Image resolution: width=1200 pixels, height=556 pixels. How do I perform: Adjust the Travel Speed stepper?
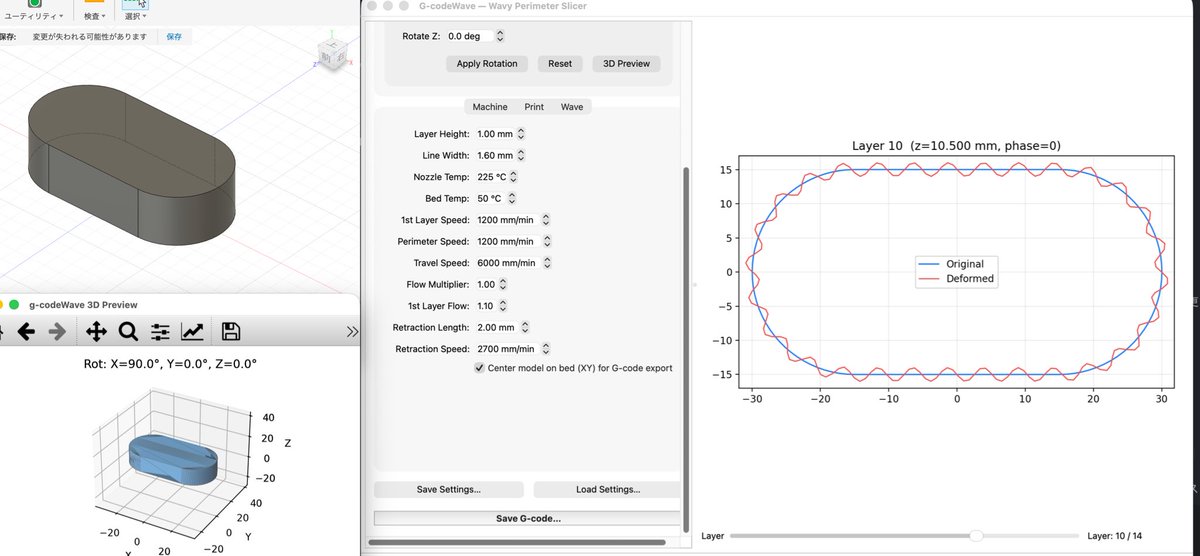[546, 263]
